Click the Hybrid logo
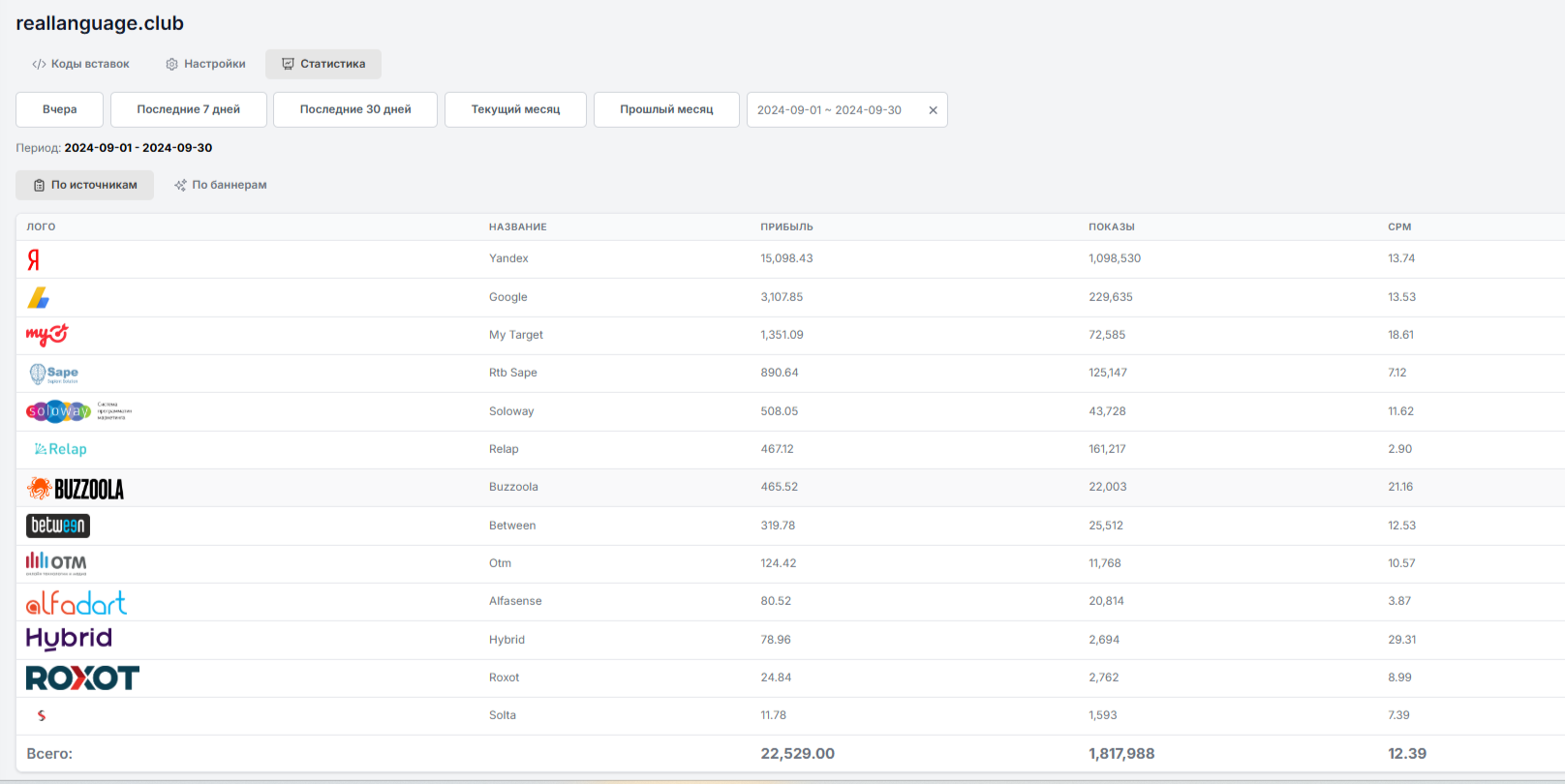Image resolution: width=1565 pixels, height=784 pixels. tap(69, 639)
